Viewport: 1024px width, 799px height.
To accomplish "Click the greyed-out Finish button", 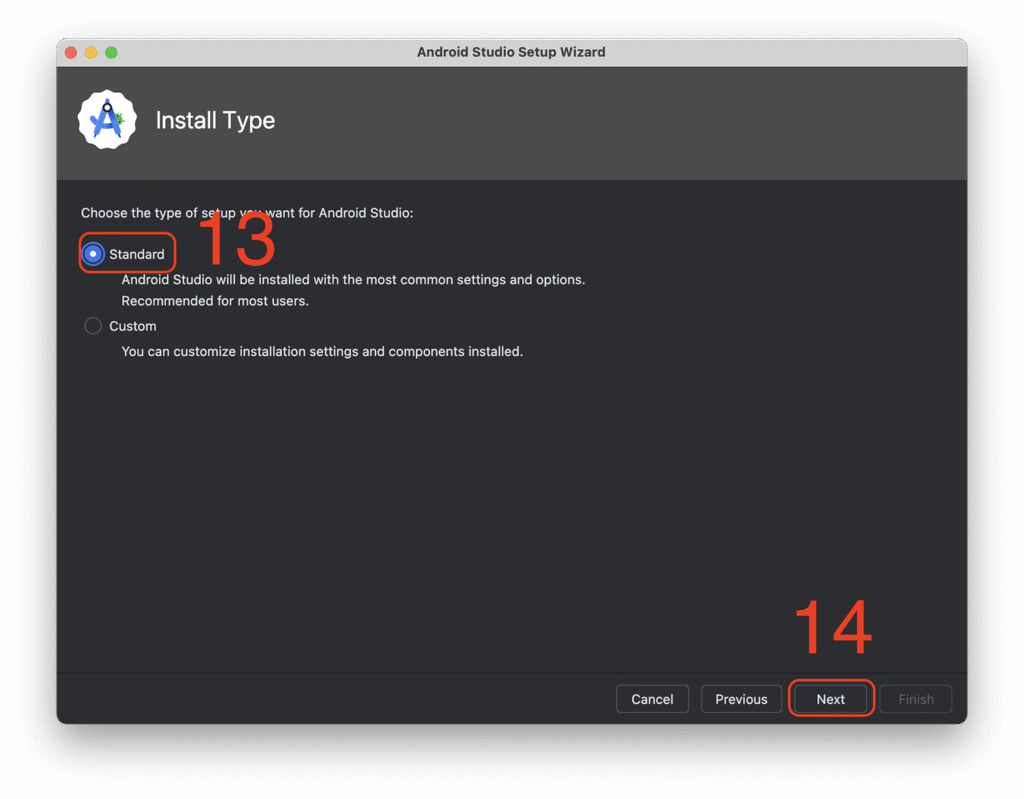I will [x=915, y=699].
